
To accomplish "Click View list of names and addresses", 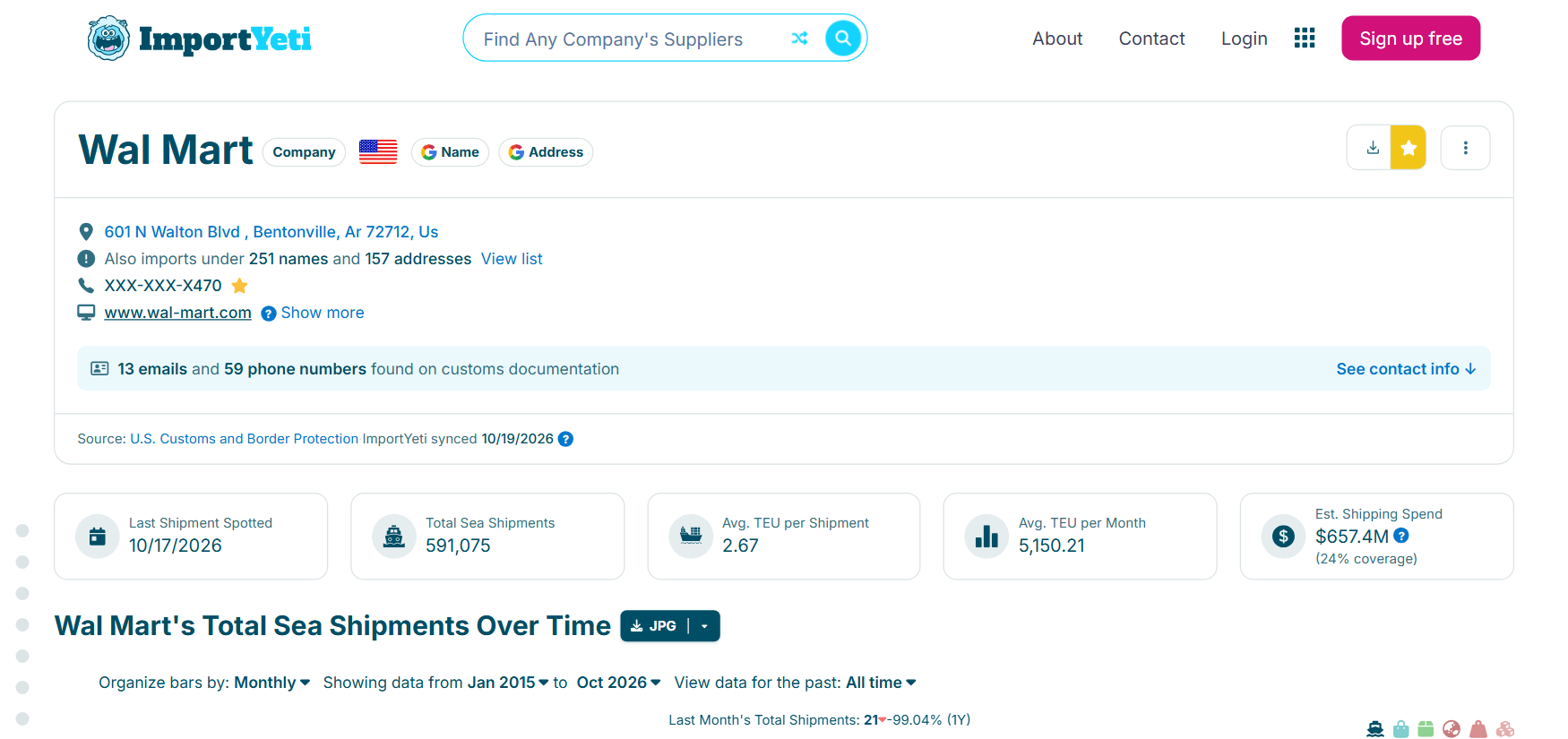I will click(x=512, y=259).
